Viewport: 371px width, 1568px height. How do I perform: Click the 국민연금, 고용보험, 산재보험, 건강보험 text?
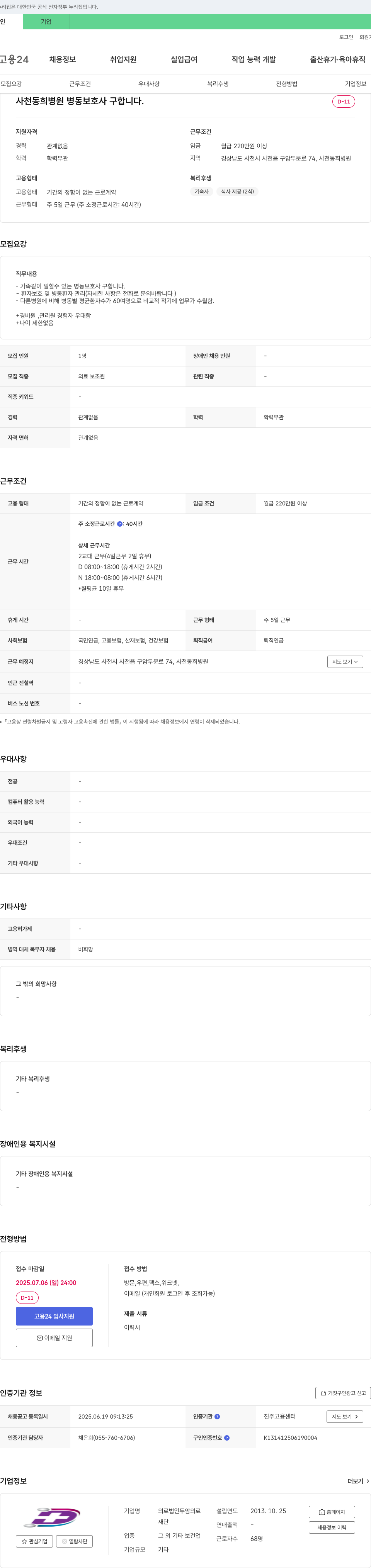[123, 640]
